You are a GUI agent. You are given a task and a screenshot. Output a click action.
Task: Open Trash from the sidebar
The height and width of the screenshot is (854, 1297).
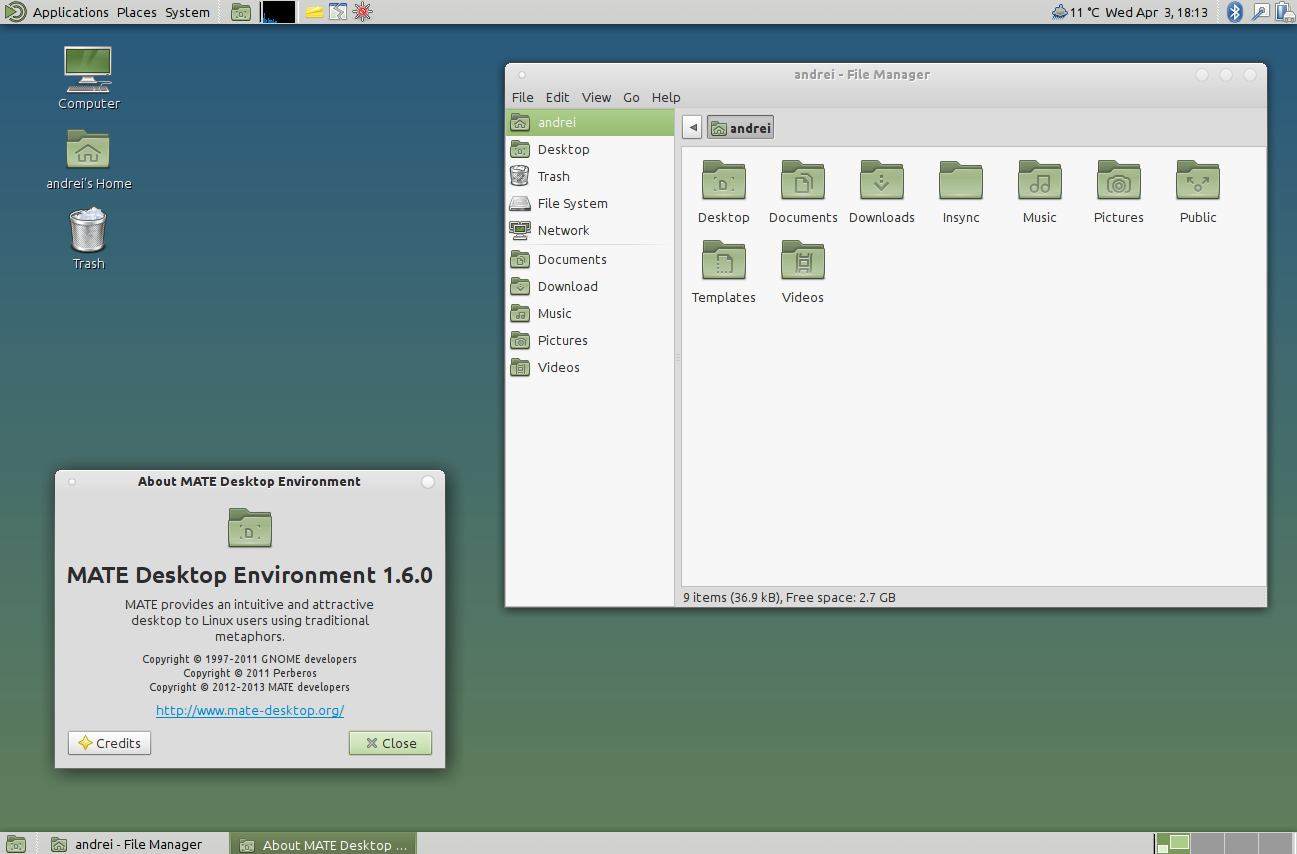coord(590,176)
